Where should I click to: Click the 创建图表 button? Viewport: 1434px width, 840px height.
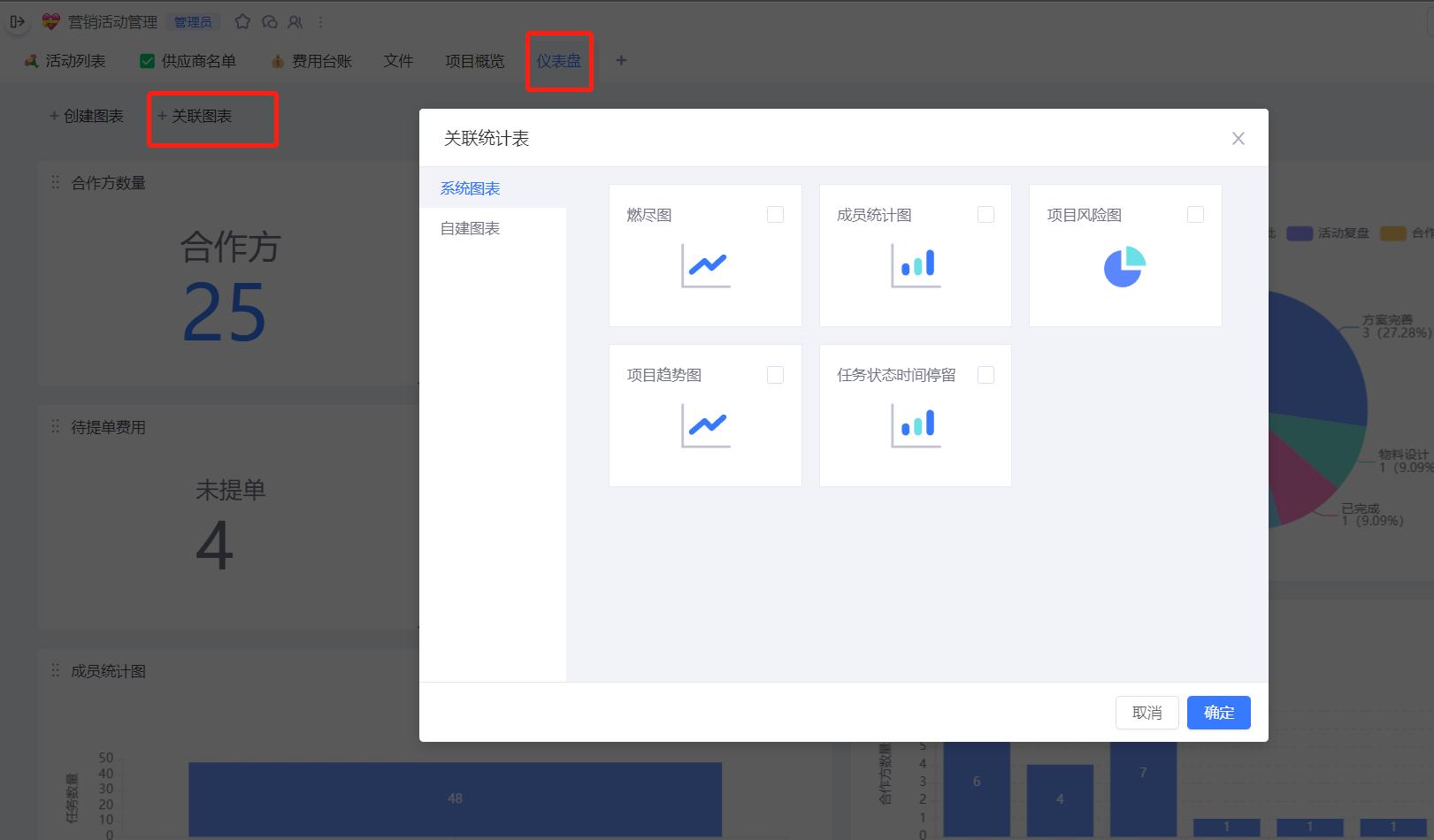pyautogui.click(x=87, y=116)
